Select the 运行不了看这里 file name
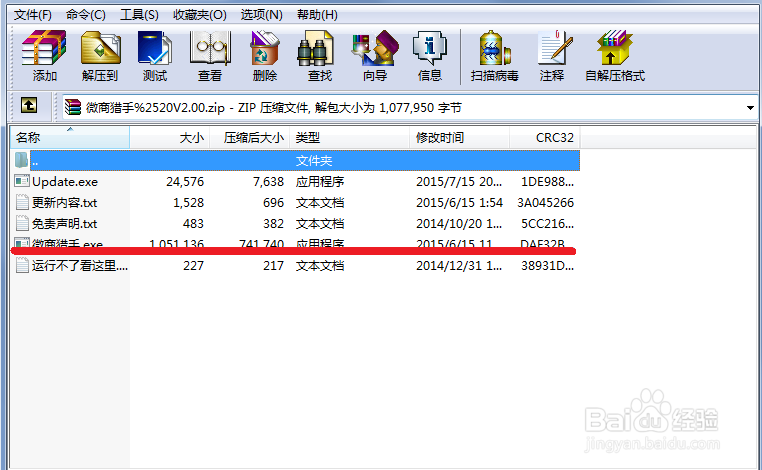Screen dimensions: 762x470 80,265
